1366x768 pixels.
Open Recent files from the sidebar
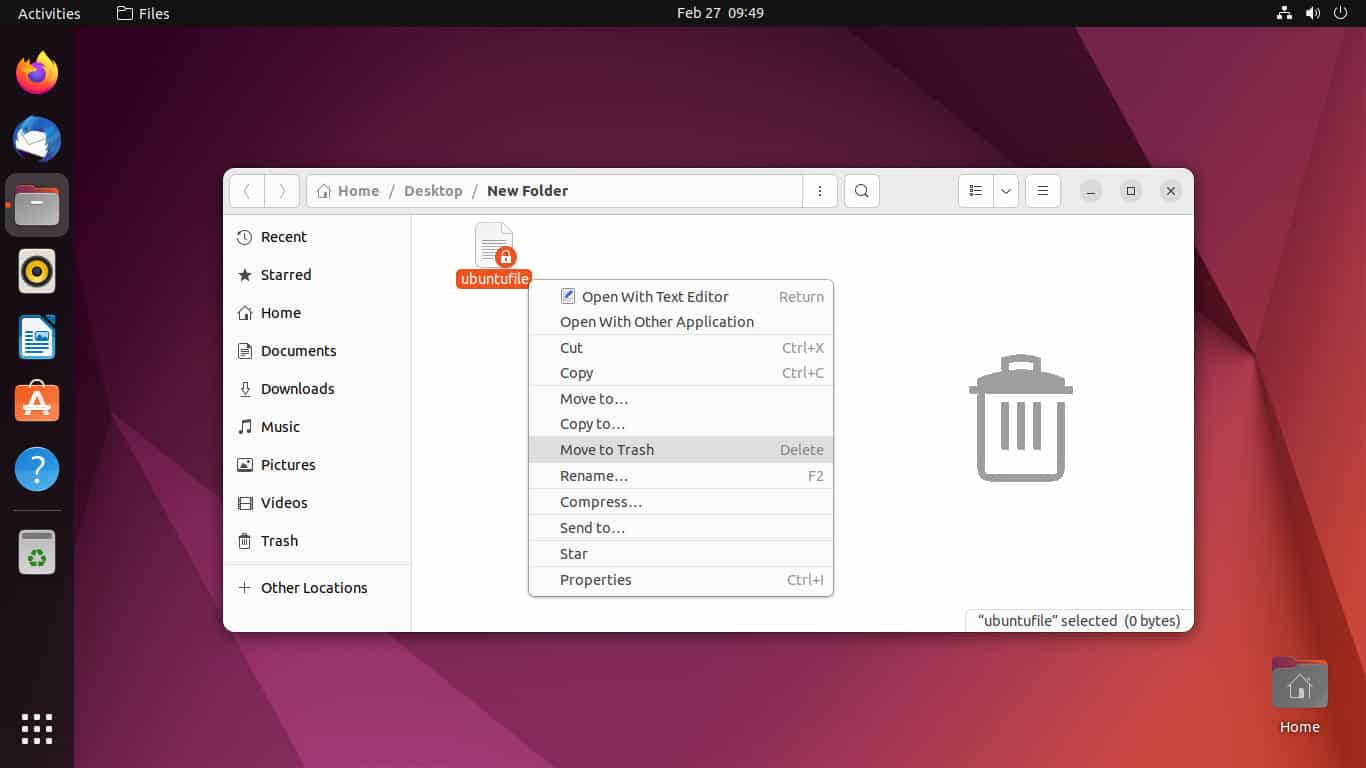pos(283,237)
